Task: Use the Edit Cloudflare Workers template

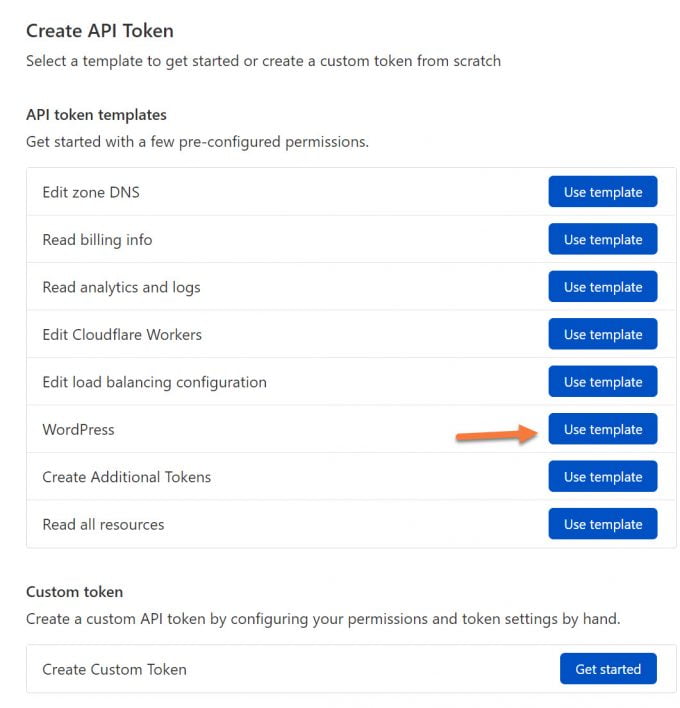Action: pyautogui.click(x=602, y=335)
